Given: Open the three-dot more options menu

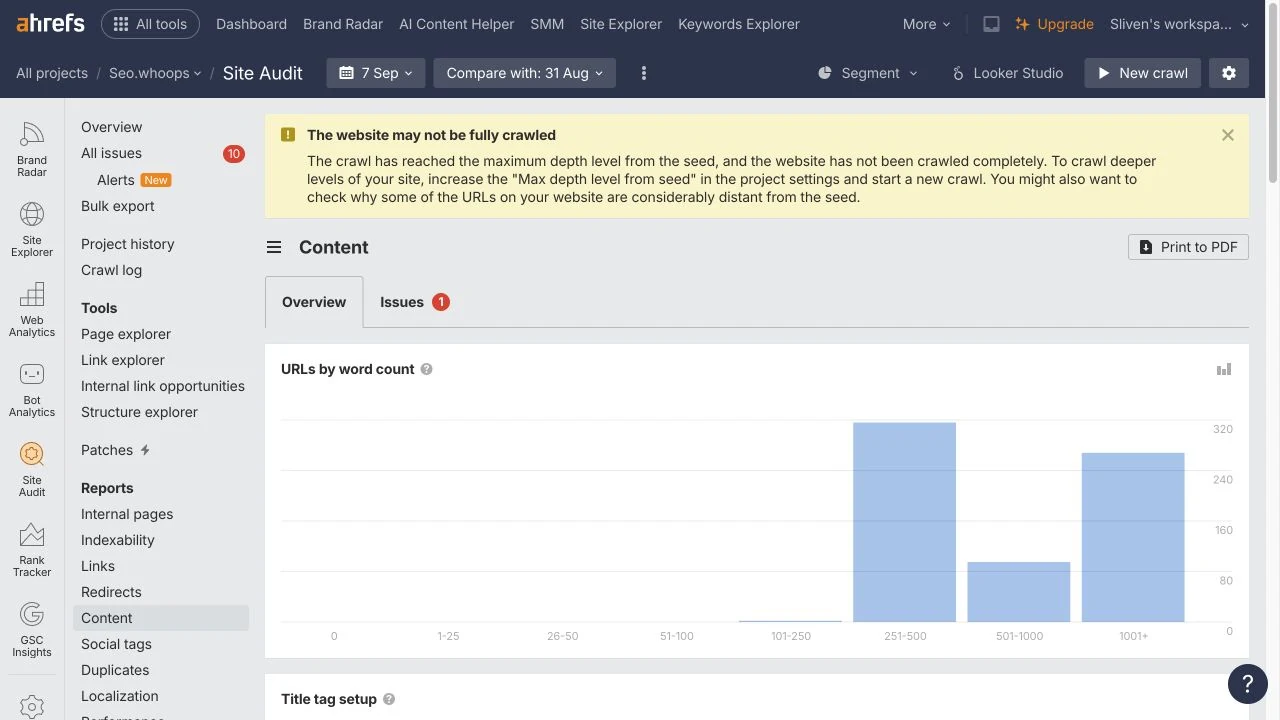Looking at the screenshot, I should click(644, 73).
